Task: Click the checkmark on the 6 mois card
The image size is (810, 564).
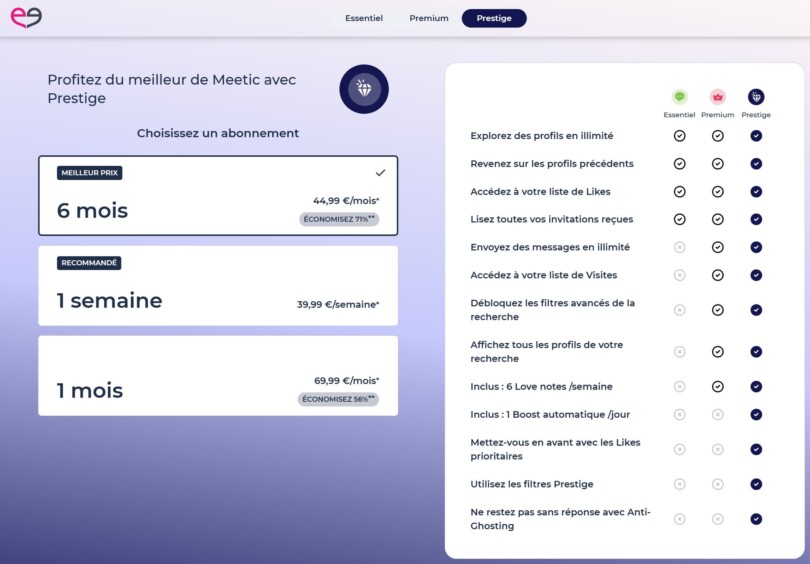Action: point(380,173)
